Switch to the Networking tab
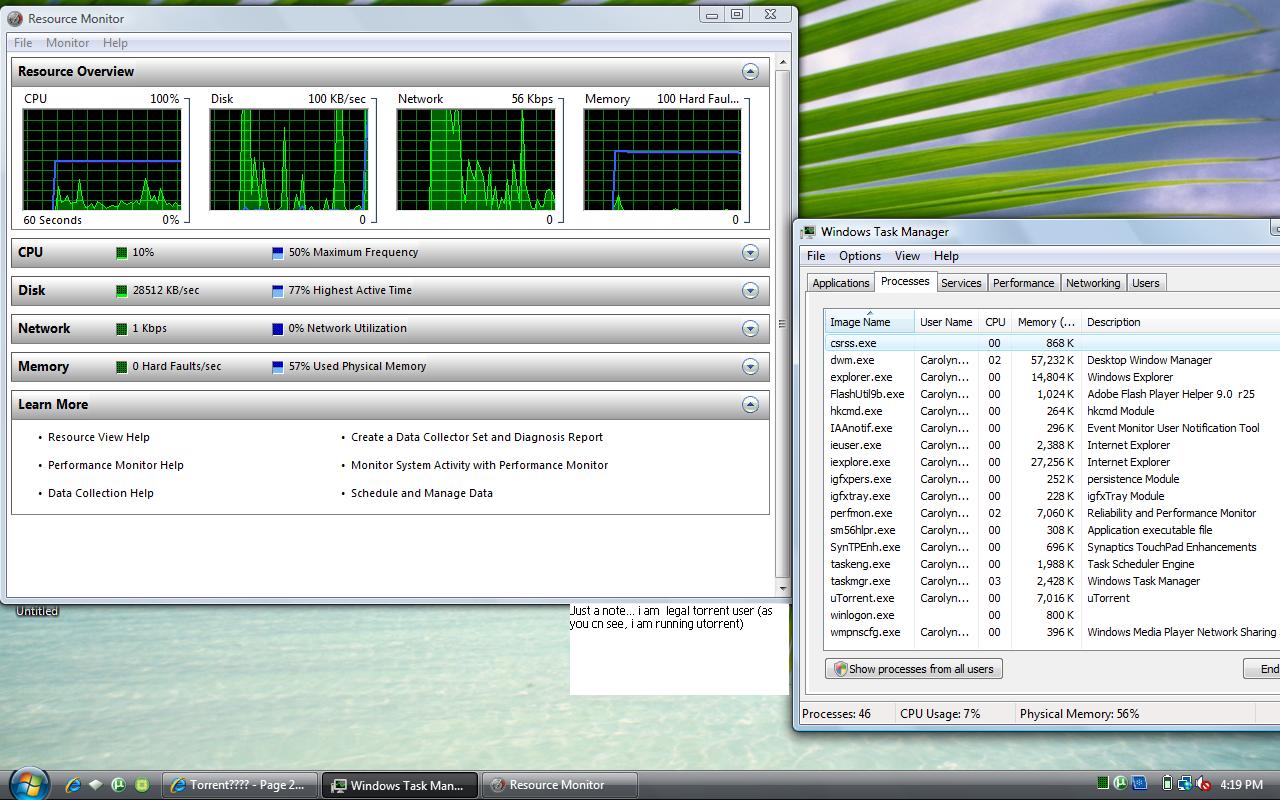The image size is (1280, 800). click(1092, 283)
